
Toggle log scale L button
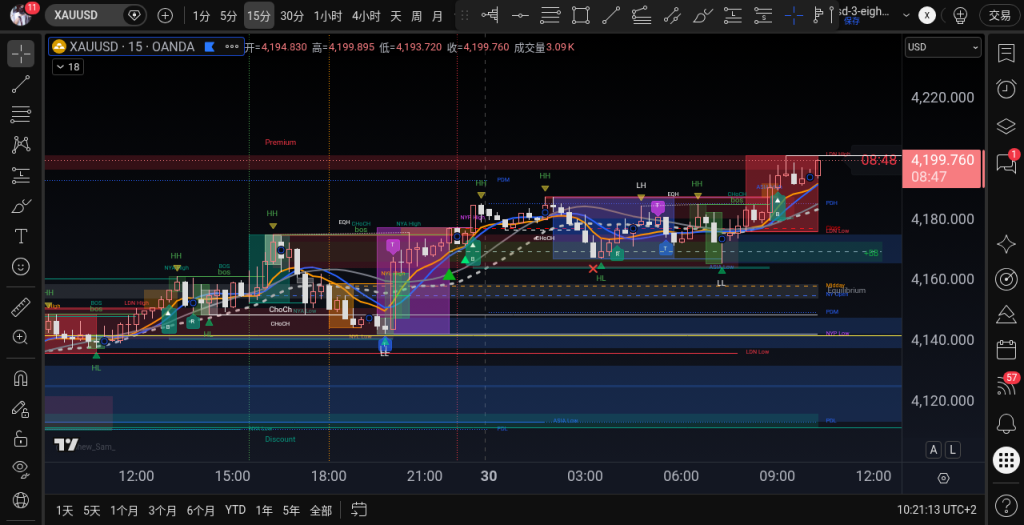click(953, 449)
